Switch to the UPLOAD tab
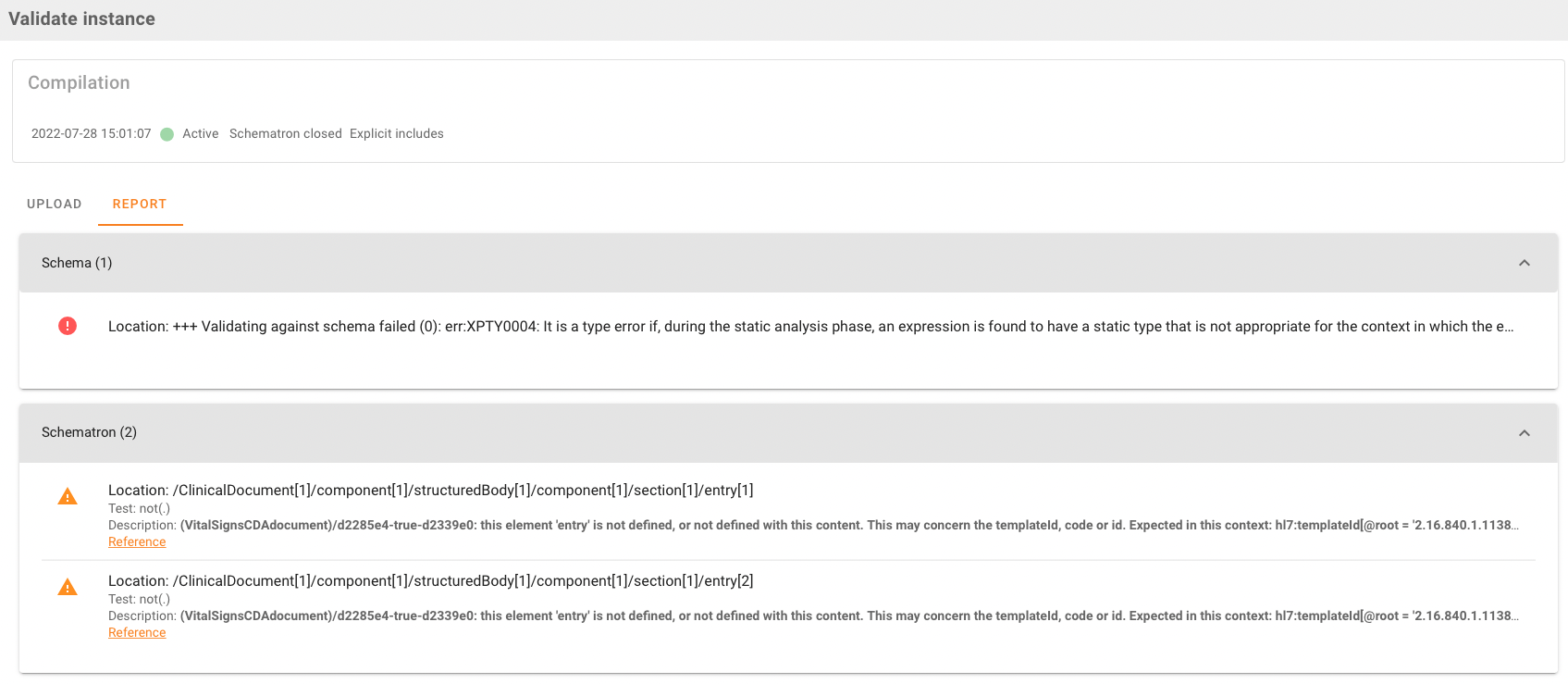 (55, 204)
